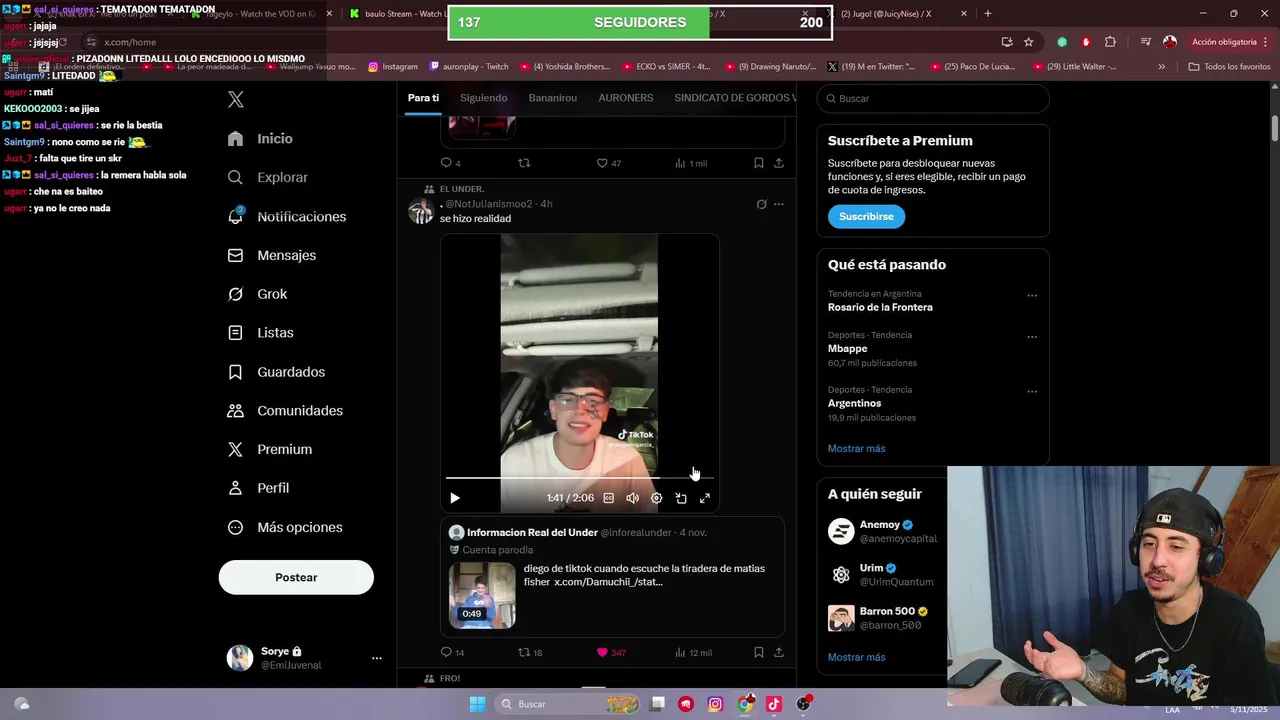Reply to post with 4 comments

click(x=451, y=163)
